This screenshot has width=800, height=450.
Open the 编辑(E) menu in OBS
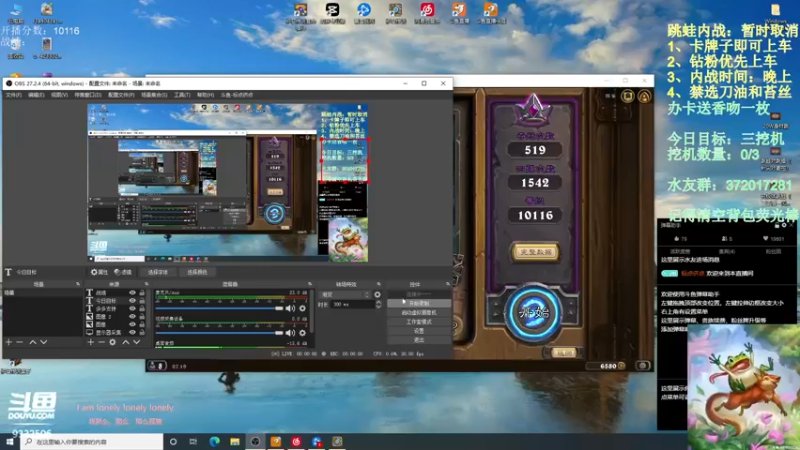36,95
